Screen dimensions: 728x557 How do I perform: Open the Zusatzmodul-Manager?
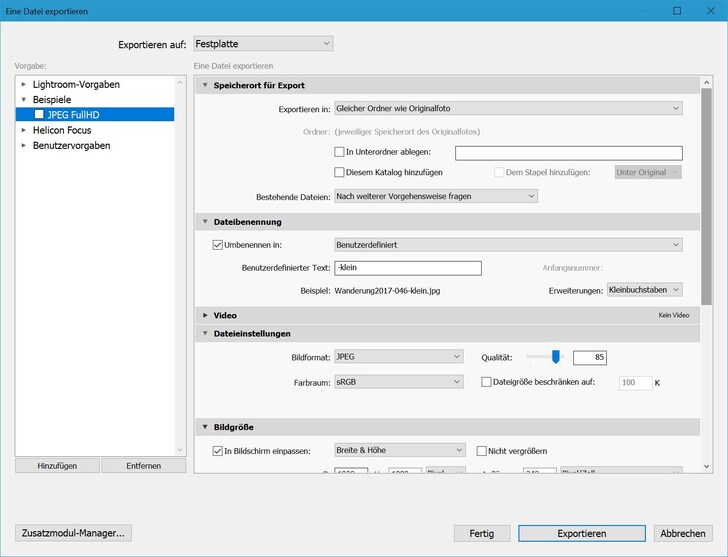73,533
